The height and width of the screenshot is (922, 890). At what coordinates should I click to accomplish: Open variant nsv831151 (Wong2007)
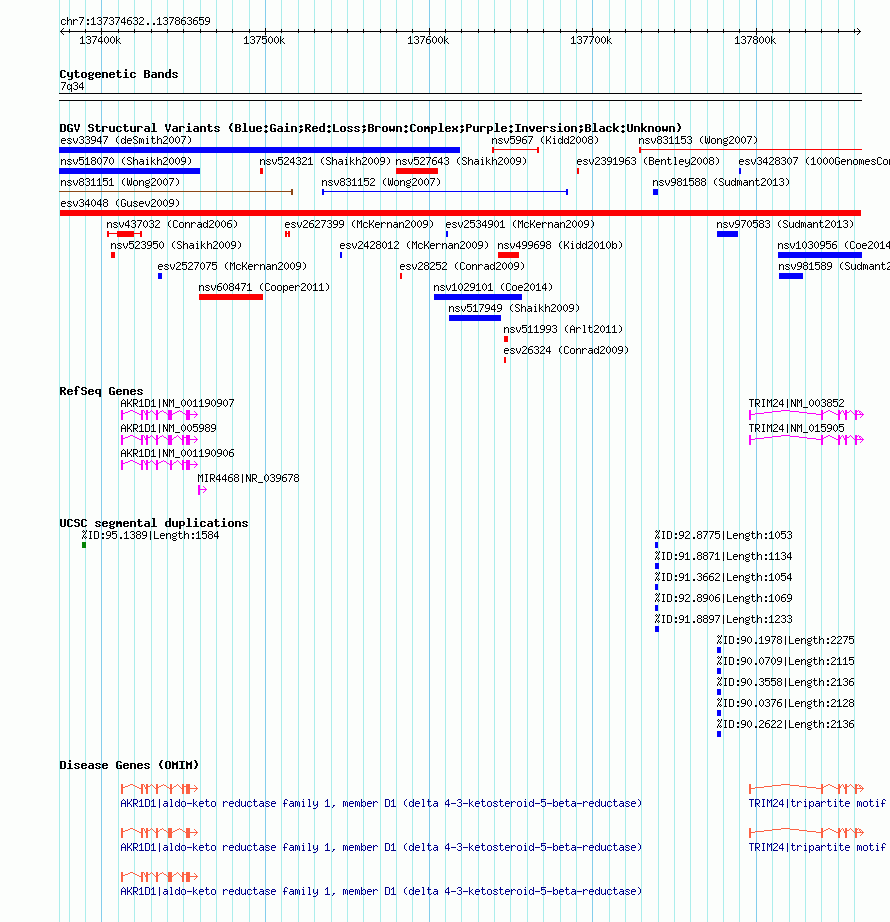pyautogui.click(x=120, y=182)
